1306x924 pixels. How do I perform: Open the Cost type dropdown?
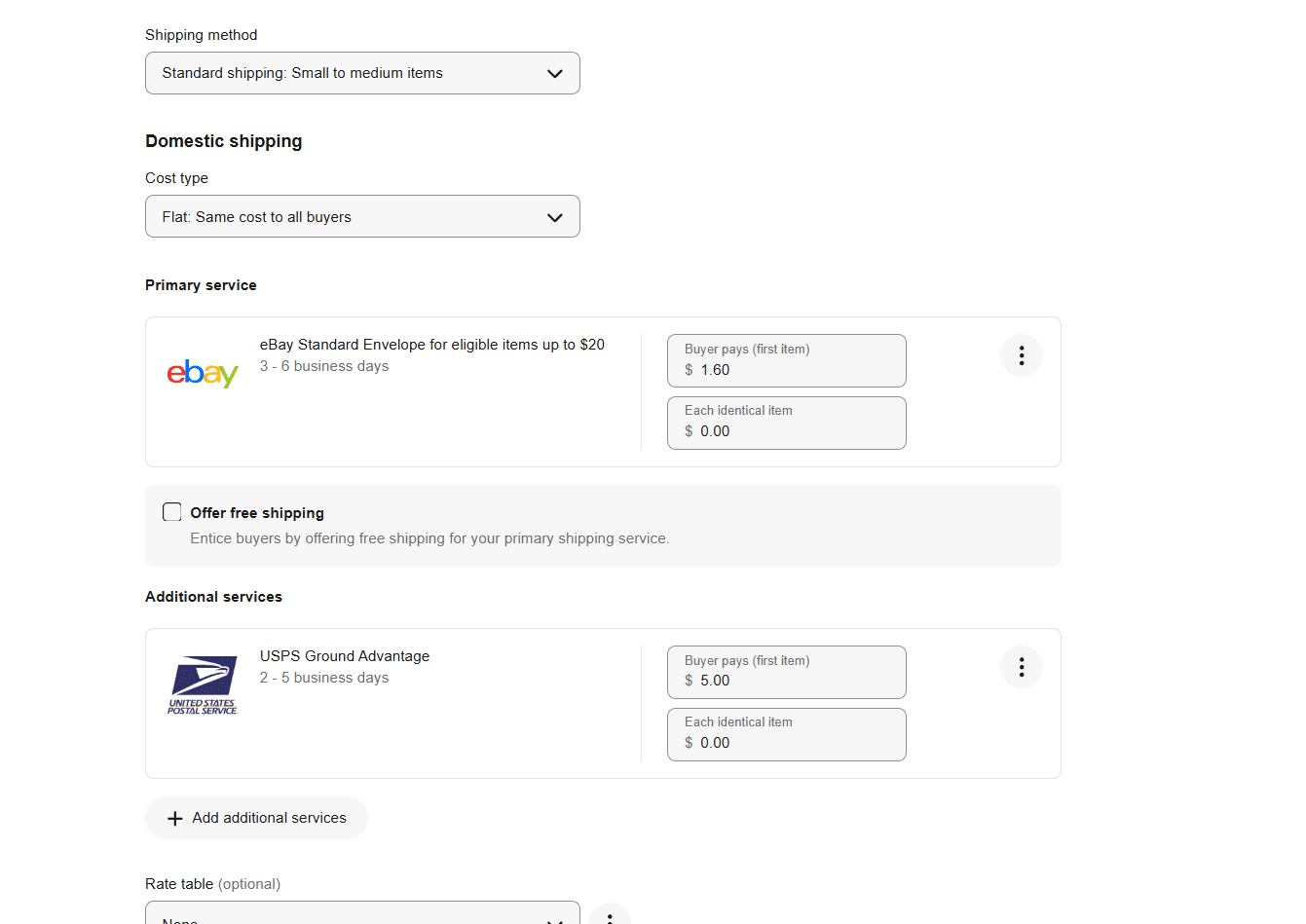362,216
